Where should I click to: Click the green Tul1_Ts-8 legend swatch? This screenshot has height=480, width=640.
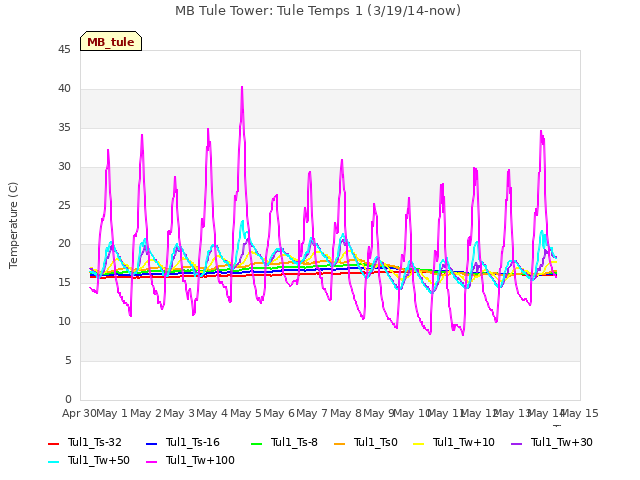[256, 443]
